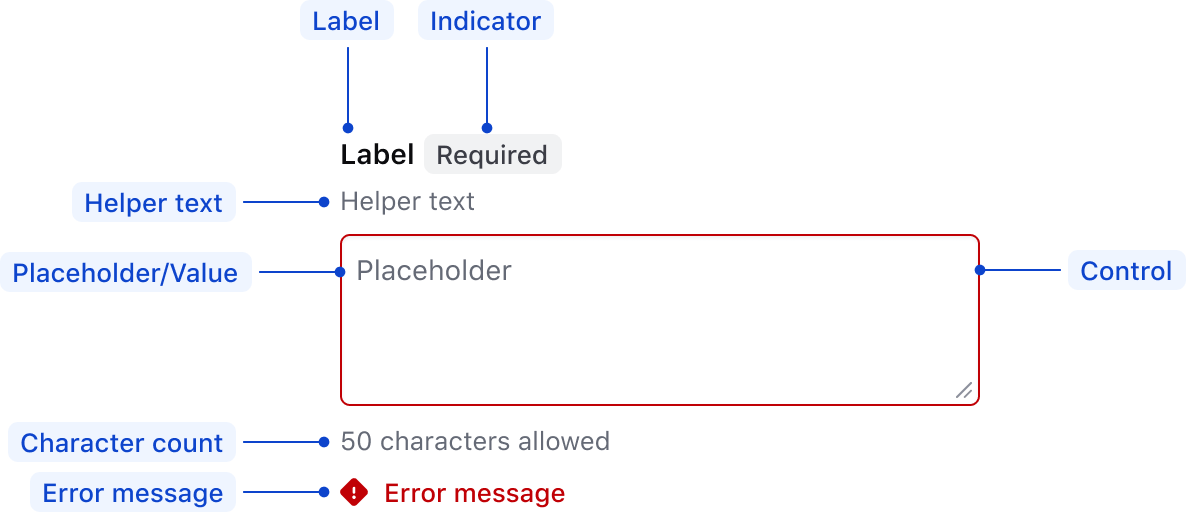Click inside the Placeholder text area
1186x512 pixels.
coord(658,320)
